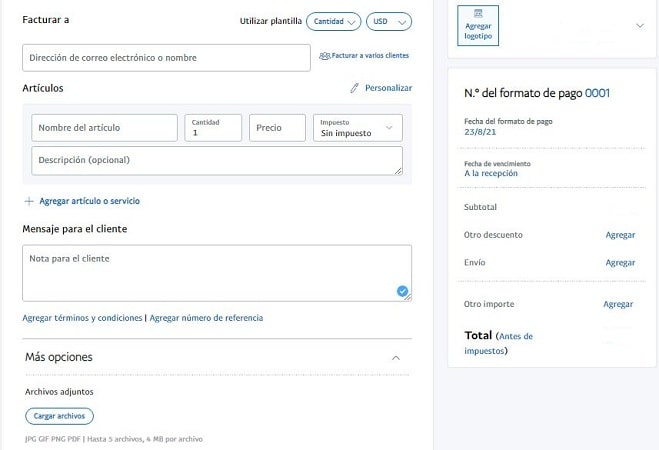Click the people icon for Facturar a varios clientes

[324, 56]
